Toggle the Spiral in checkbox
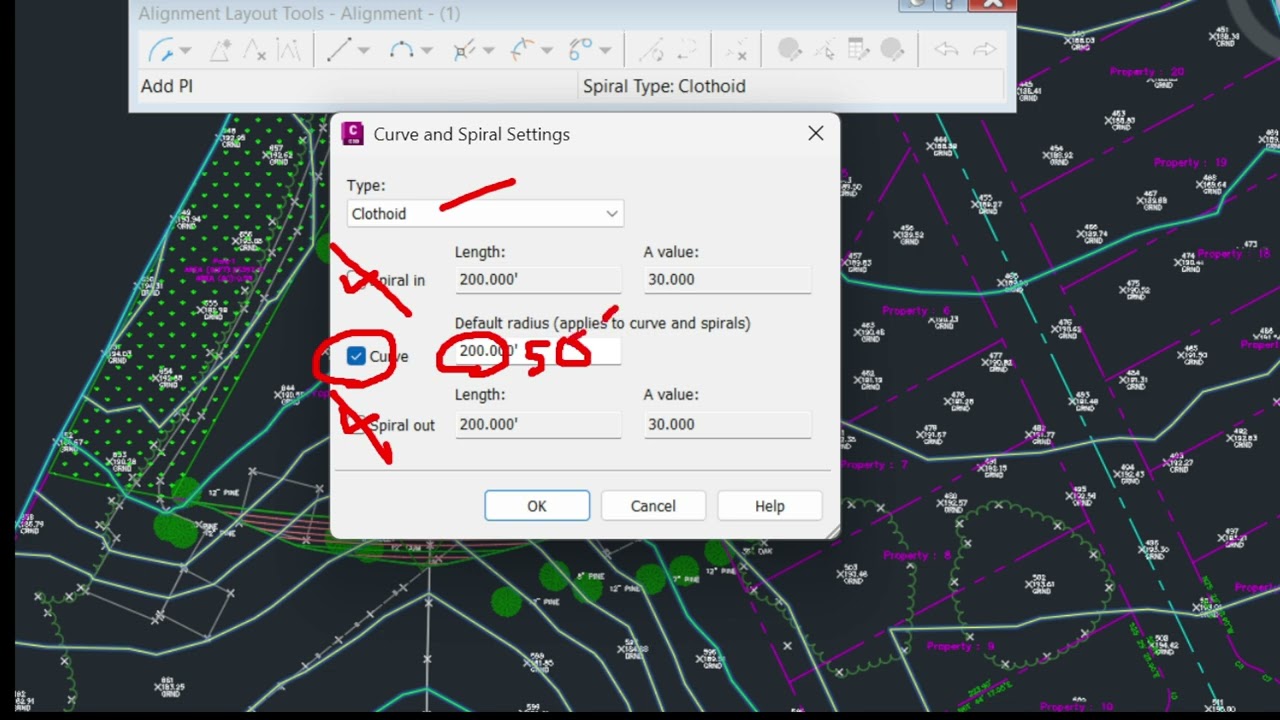 tap(356, 280)
